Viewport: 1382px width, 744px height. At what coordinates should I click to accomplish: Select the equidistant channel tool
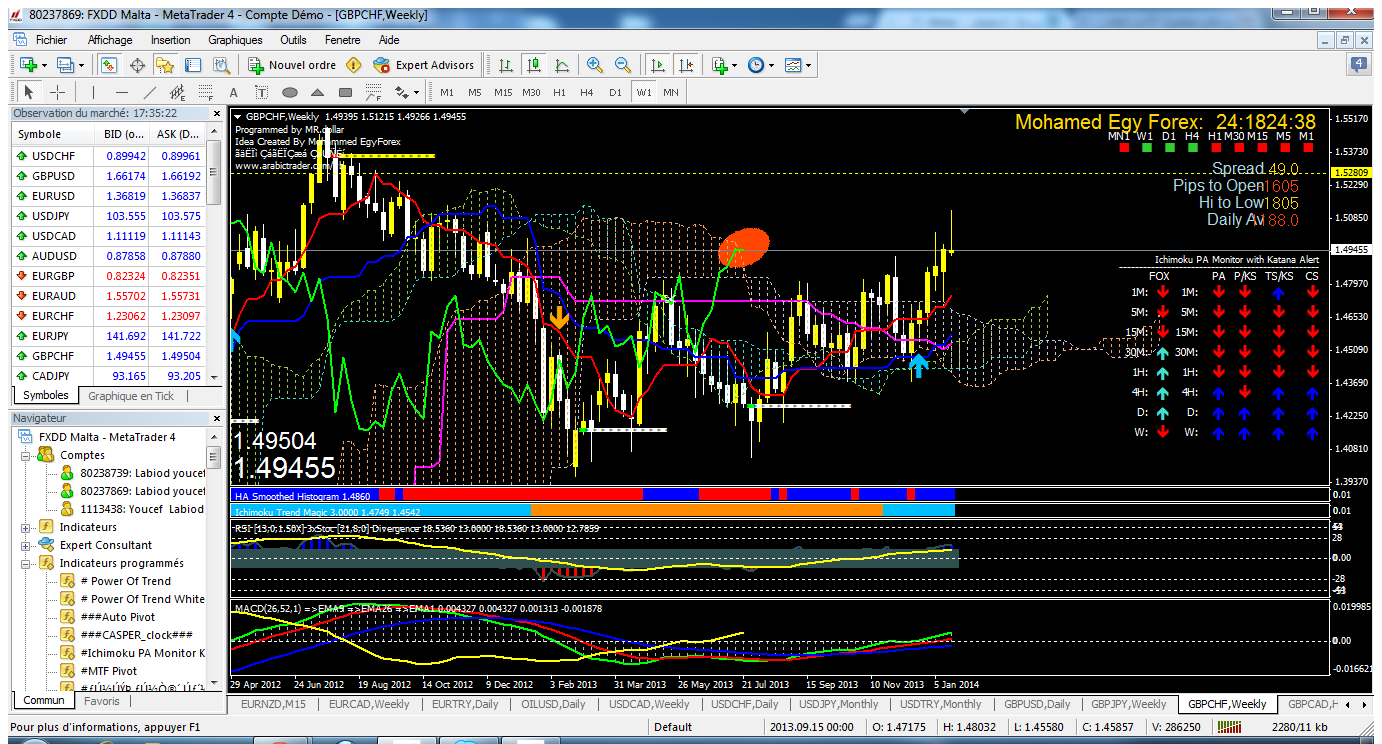[178, 92]
